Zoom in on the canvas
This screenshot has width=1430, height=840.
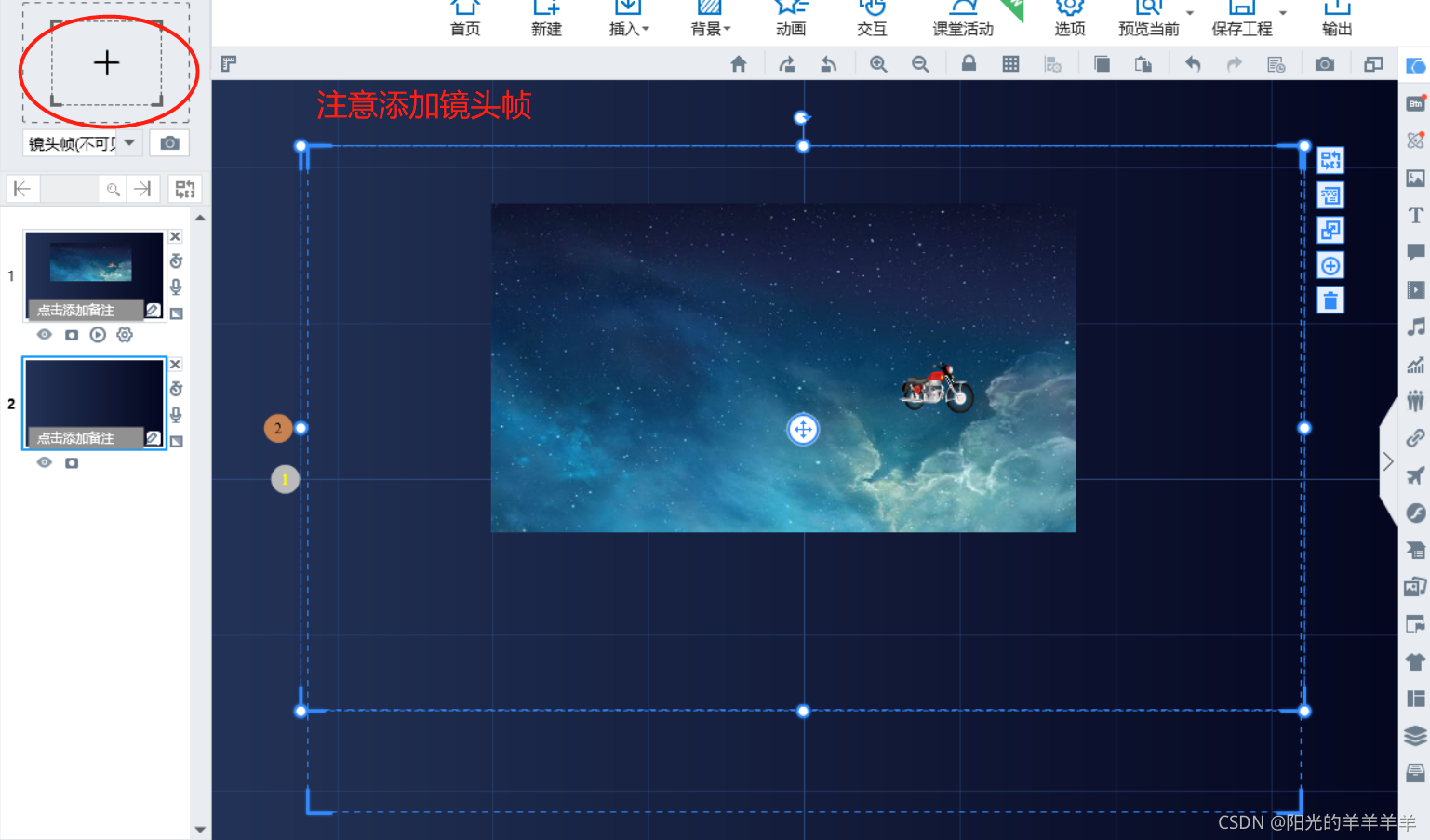pos(878,63)
